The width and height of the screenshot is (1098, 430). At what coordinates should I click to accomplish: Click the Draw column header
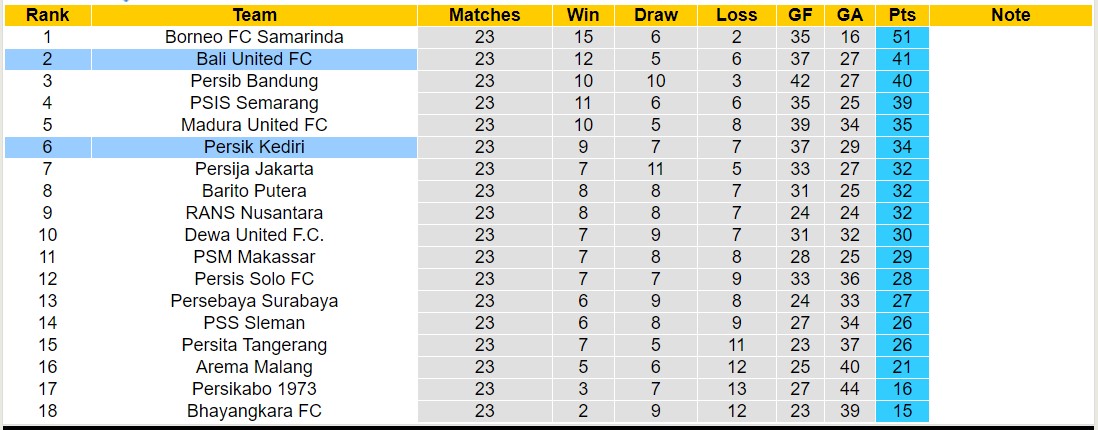pos(655,15)
